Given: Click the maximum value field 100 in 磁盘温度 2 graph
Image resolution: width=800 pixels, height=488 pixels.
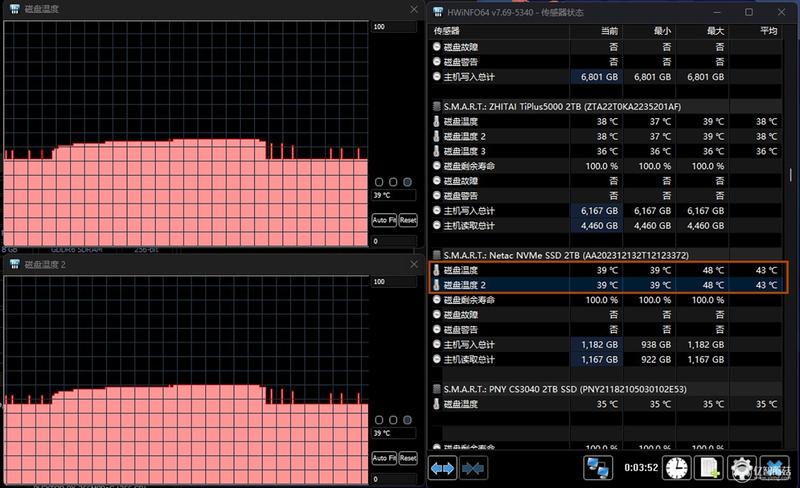Looking at the screenshot, I should 394,282.
